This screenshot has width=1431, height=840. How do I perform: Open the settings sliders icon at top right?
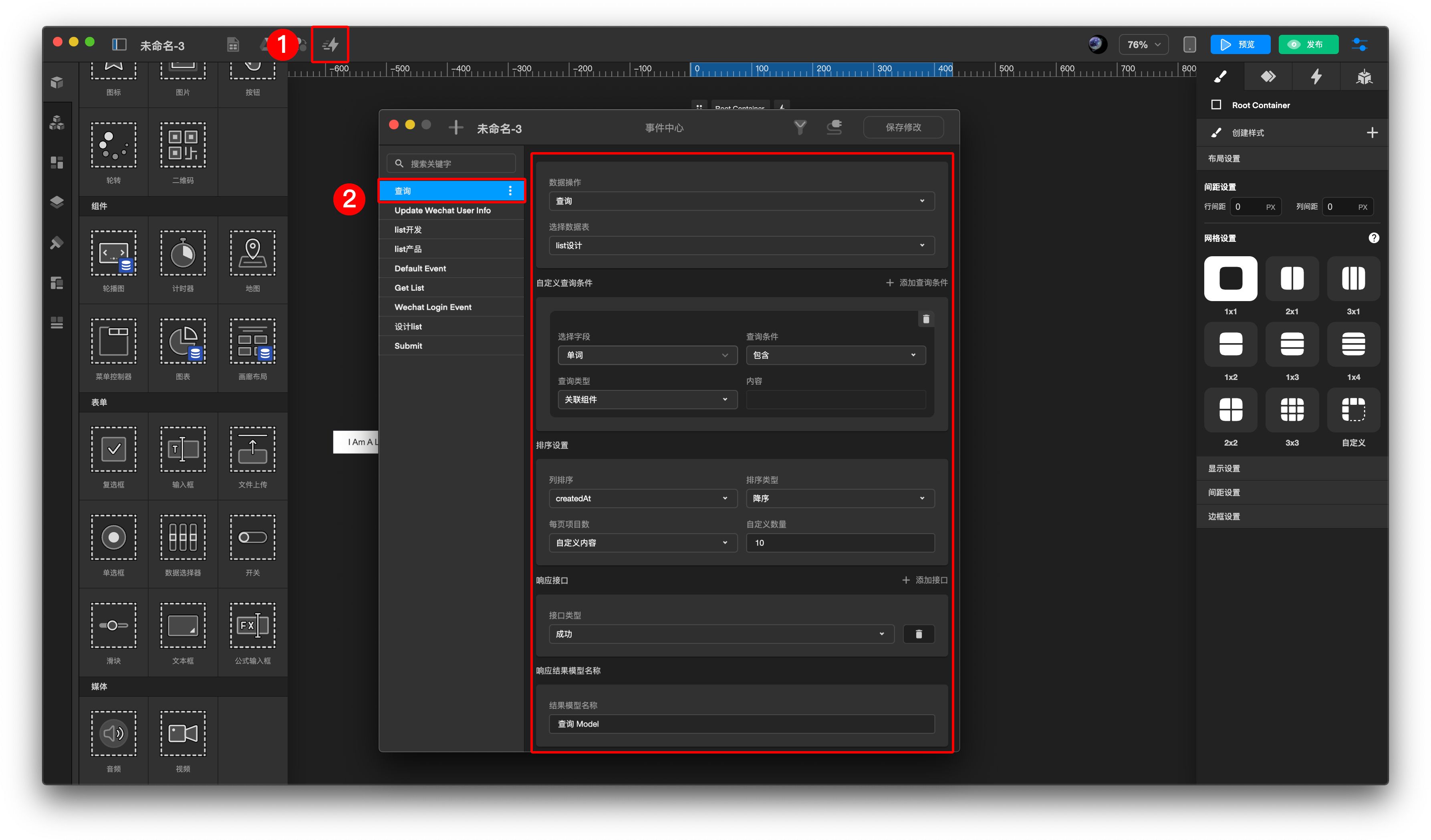point(1359,44)
